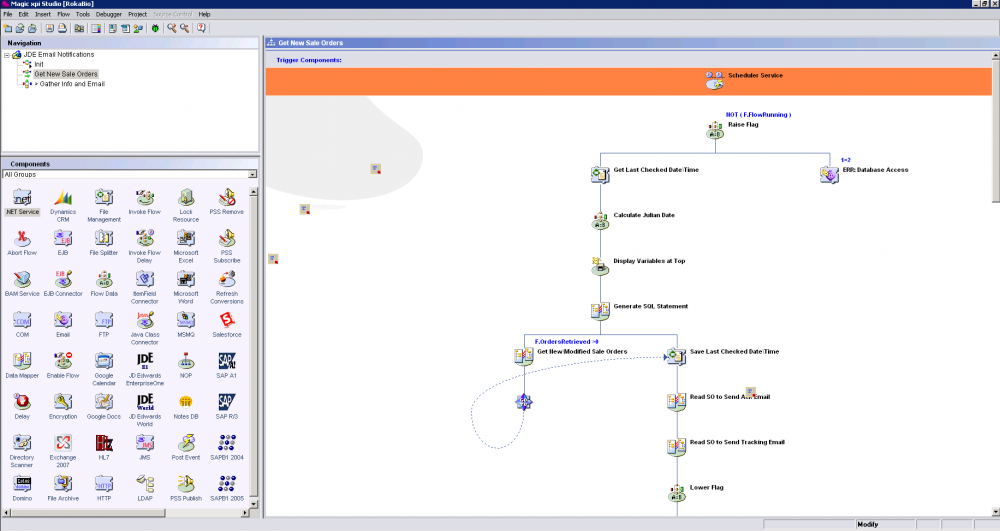Click the Get New Modified Sale Orders step icon
This screenshot has width=1000, height=531.
coord(524,356)
